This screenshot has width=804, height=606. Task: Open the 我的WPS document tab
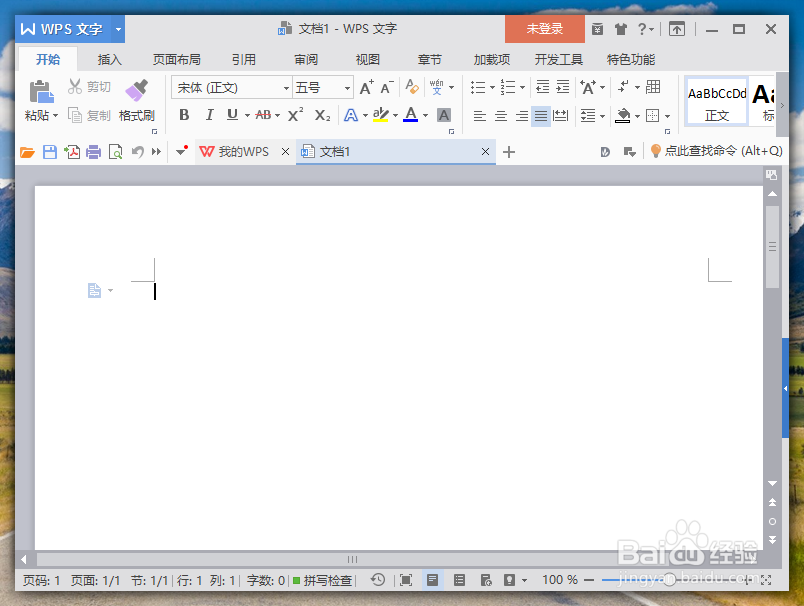(243, 152)
